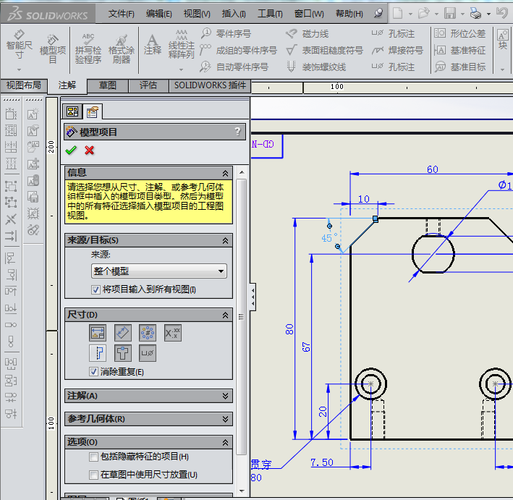Expand the 注解(A) section
This screenshot has width=513, height=500.
pyautogui.click(x=225, y=396)
